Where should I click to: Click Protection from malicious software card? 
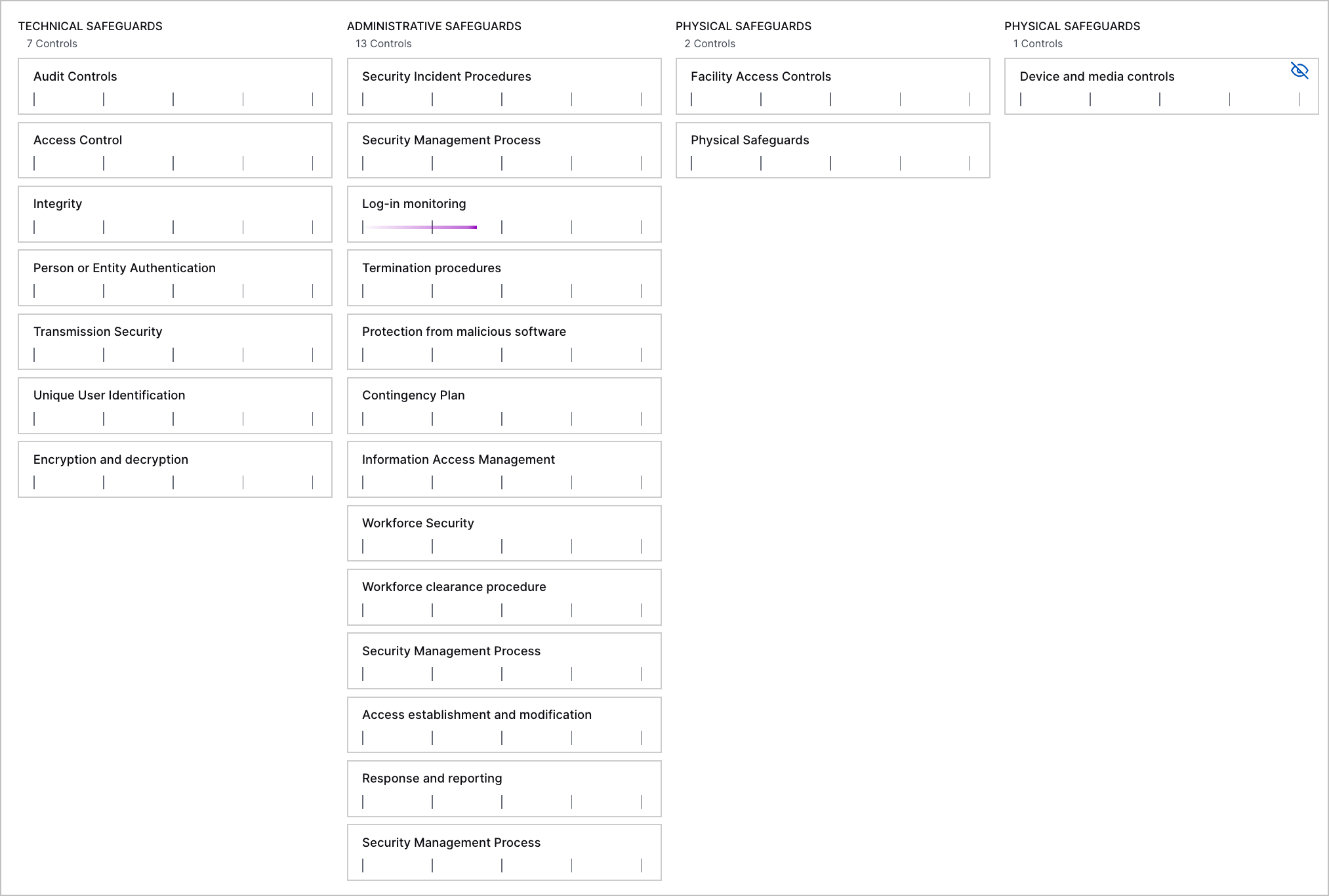[504, 341]
